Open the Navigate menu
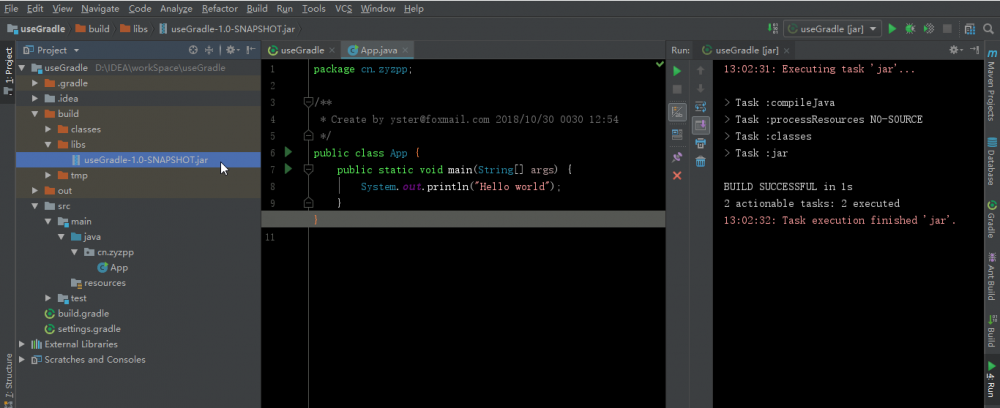 click(100, 9)
